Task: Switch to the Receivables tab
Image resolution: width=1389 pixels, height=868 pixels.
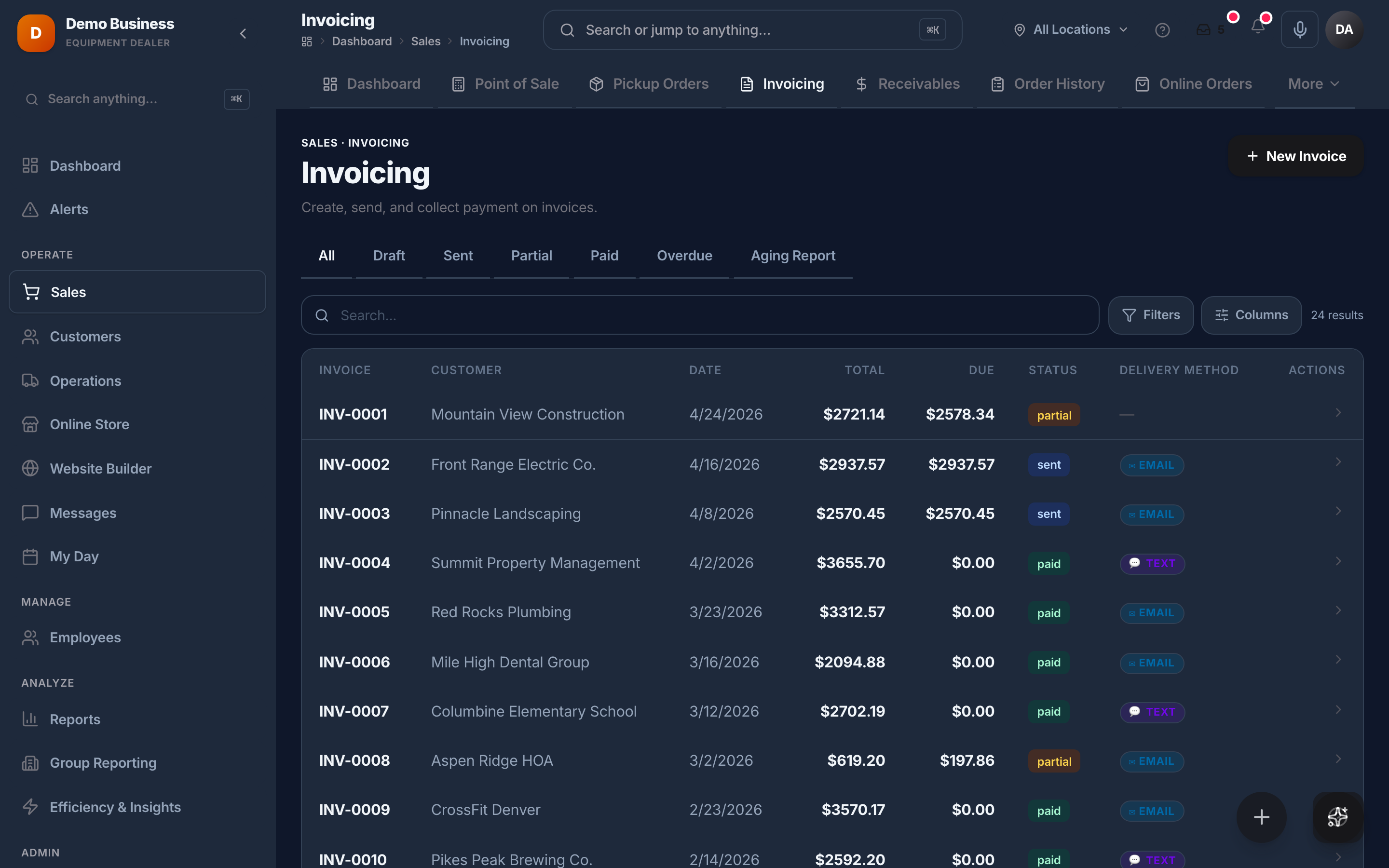Action: click(907, 84)
